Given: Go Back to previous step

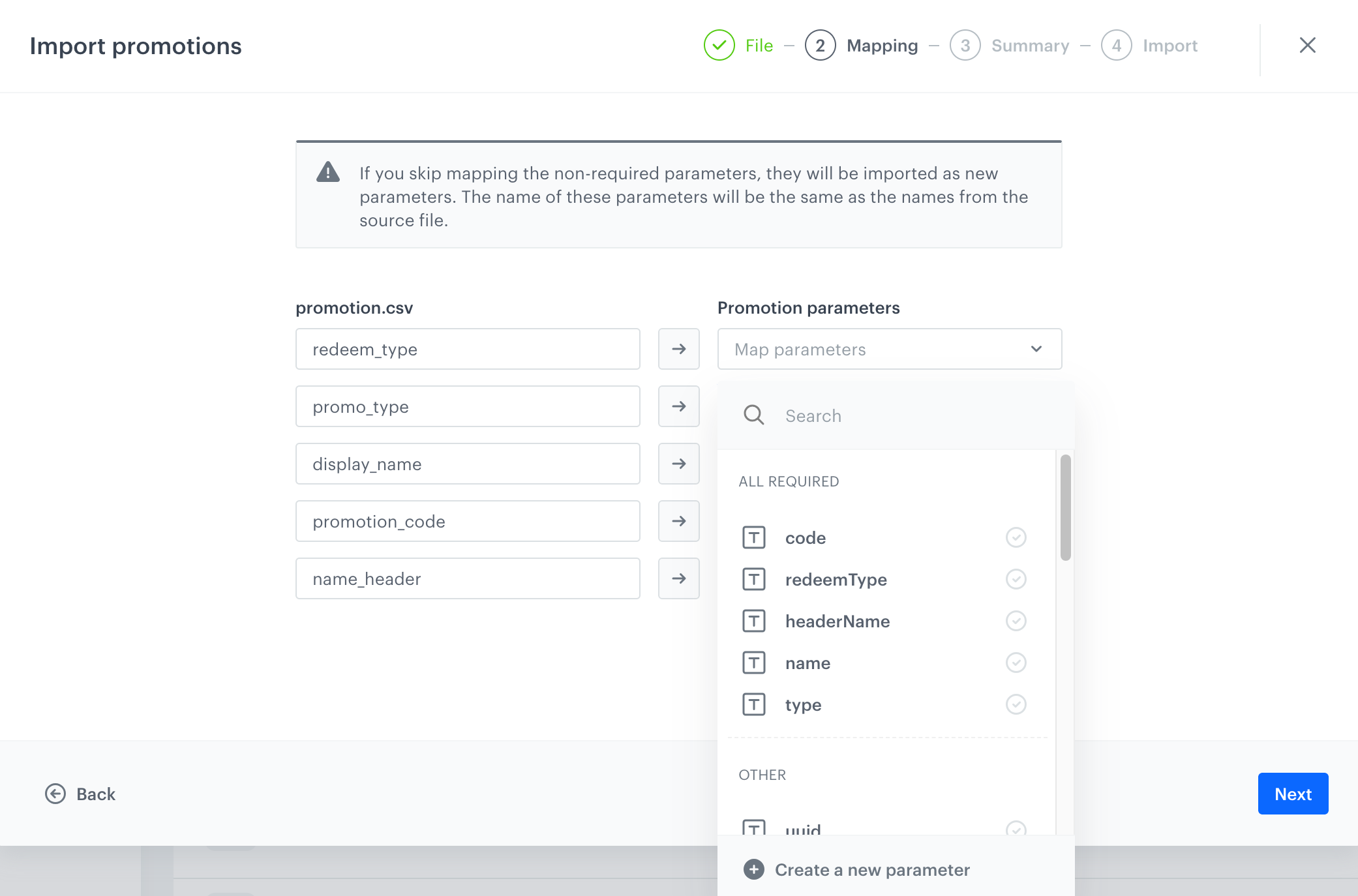Looking at the screenshot, I should point(80,794).
